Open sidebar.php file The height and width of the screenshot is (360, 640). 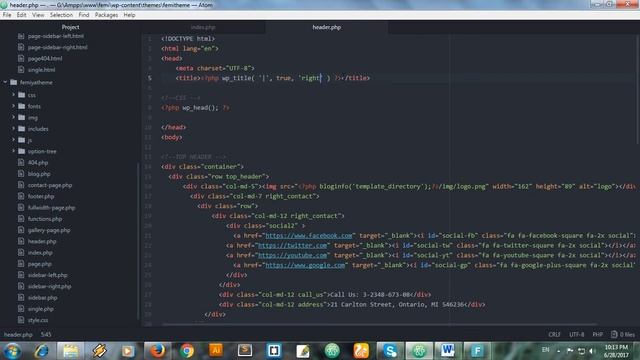pyautogui.click(x=42, y=298)
